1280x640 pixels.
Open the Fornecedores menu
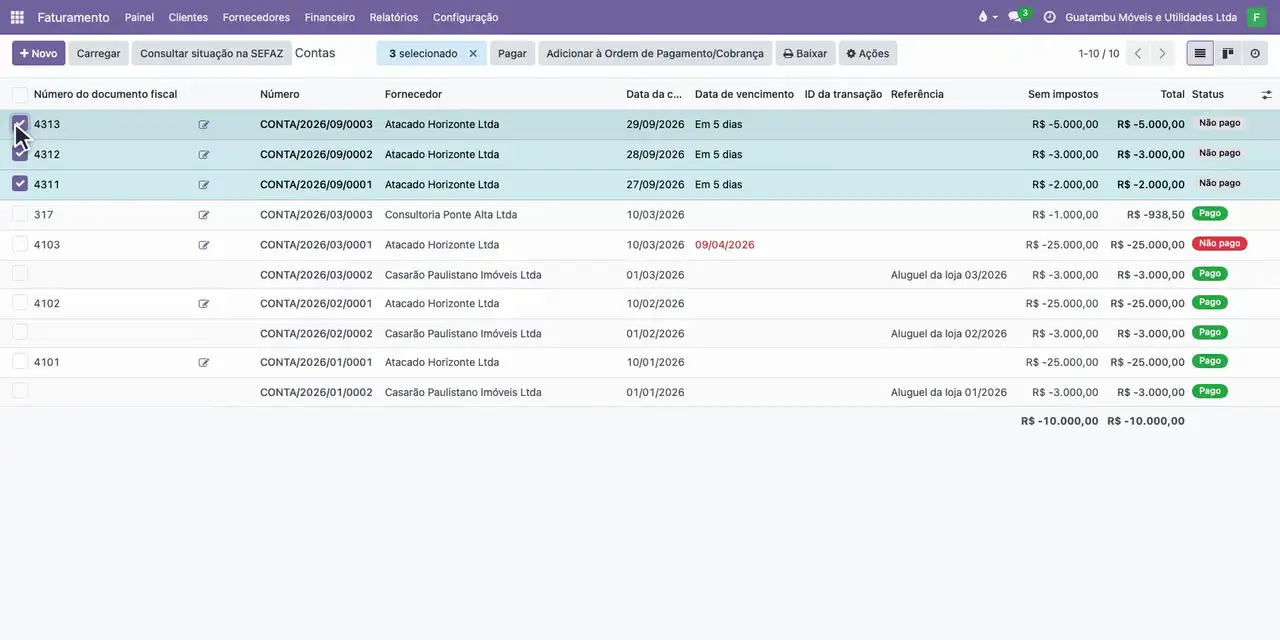coord(256,17)
